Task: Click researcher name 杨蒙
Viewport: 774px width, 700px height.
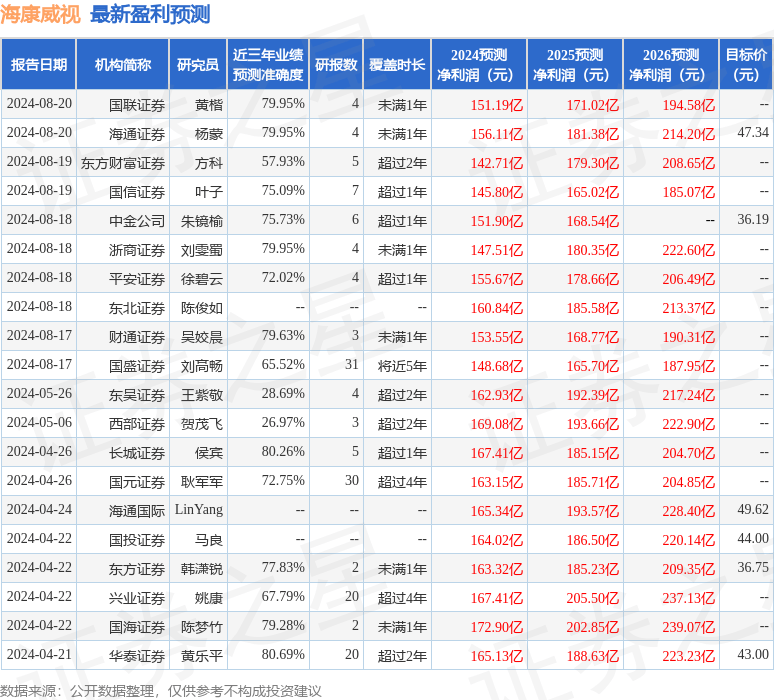Action: (x=209, y=134)
